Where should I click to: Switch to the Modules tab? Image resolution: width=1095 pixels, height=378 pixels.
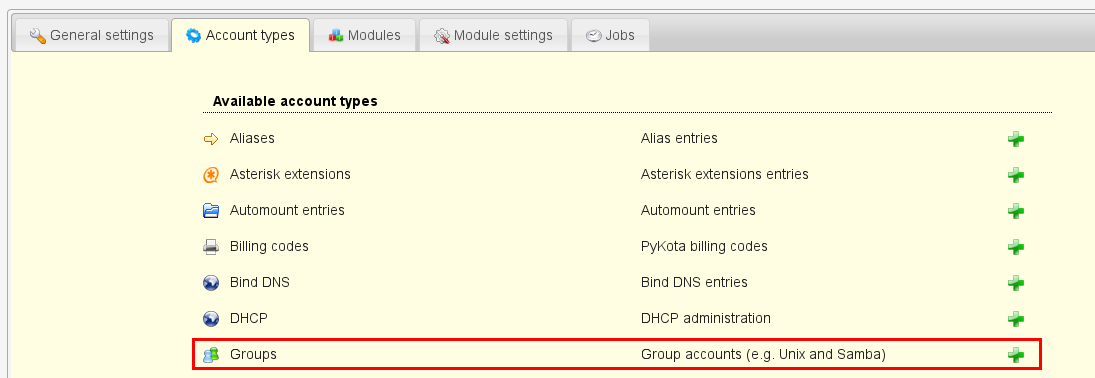[x=365, y=35]
